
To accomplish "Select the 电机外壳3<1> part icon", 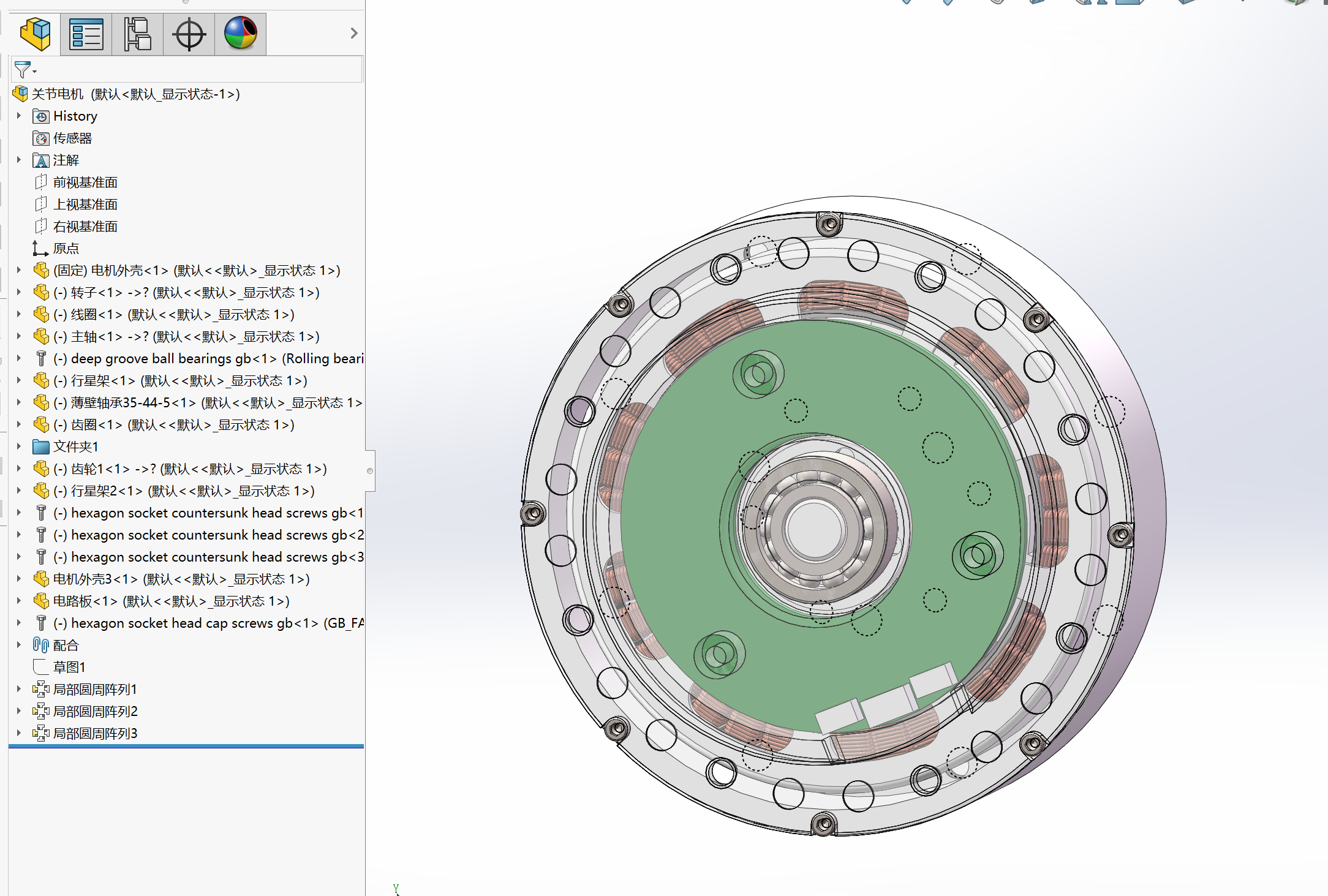I will [41, 579].
